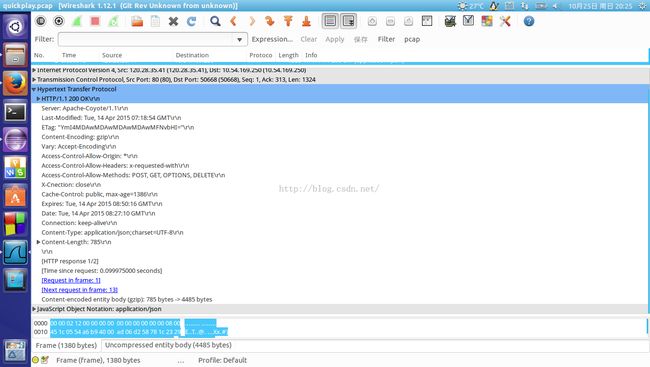Select the Cache-Control: public, max-age=1386 line

pyautogui.click(x=99, y=194)
